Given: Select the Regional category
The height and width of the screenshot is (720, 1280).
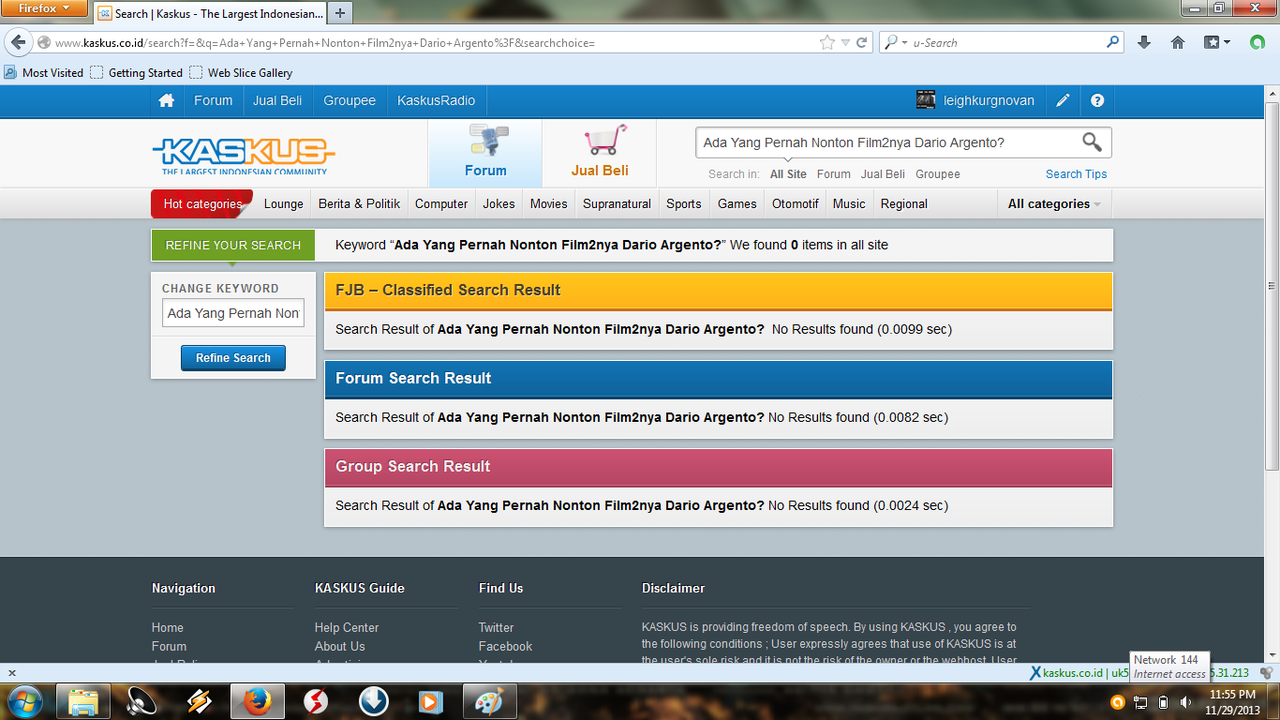Looking at the screenshot, I should coord(904,204).
